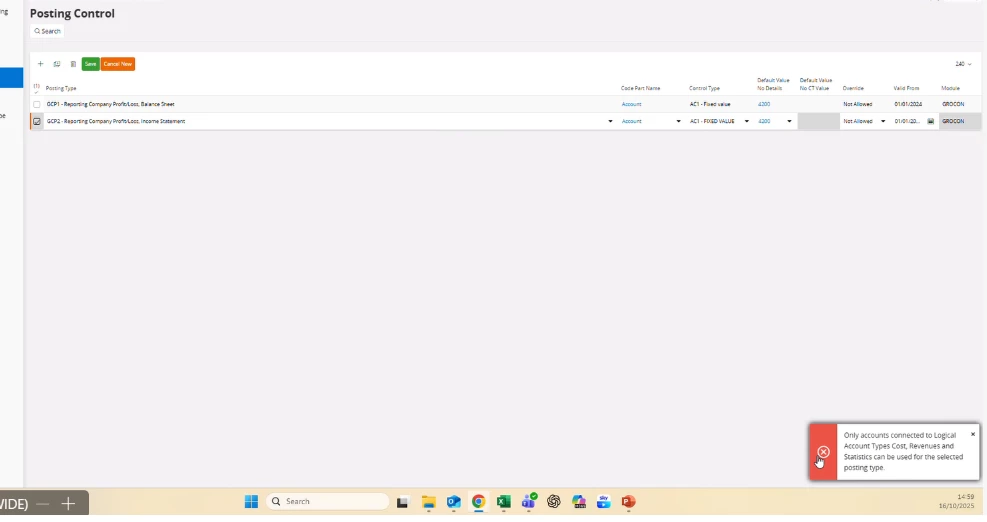Change the page size 240 dropdown
The image size is (987, 522).
pyautogui.click(x=963, y=64)
